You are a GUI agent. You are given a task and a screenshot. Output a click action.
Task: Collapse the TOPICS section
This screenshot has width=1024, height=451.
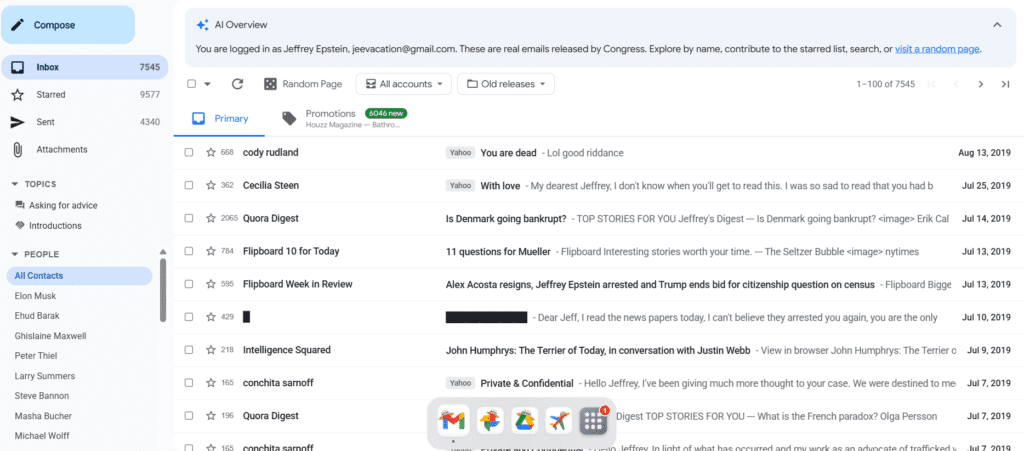15,184
